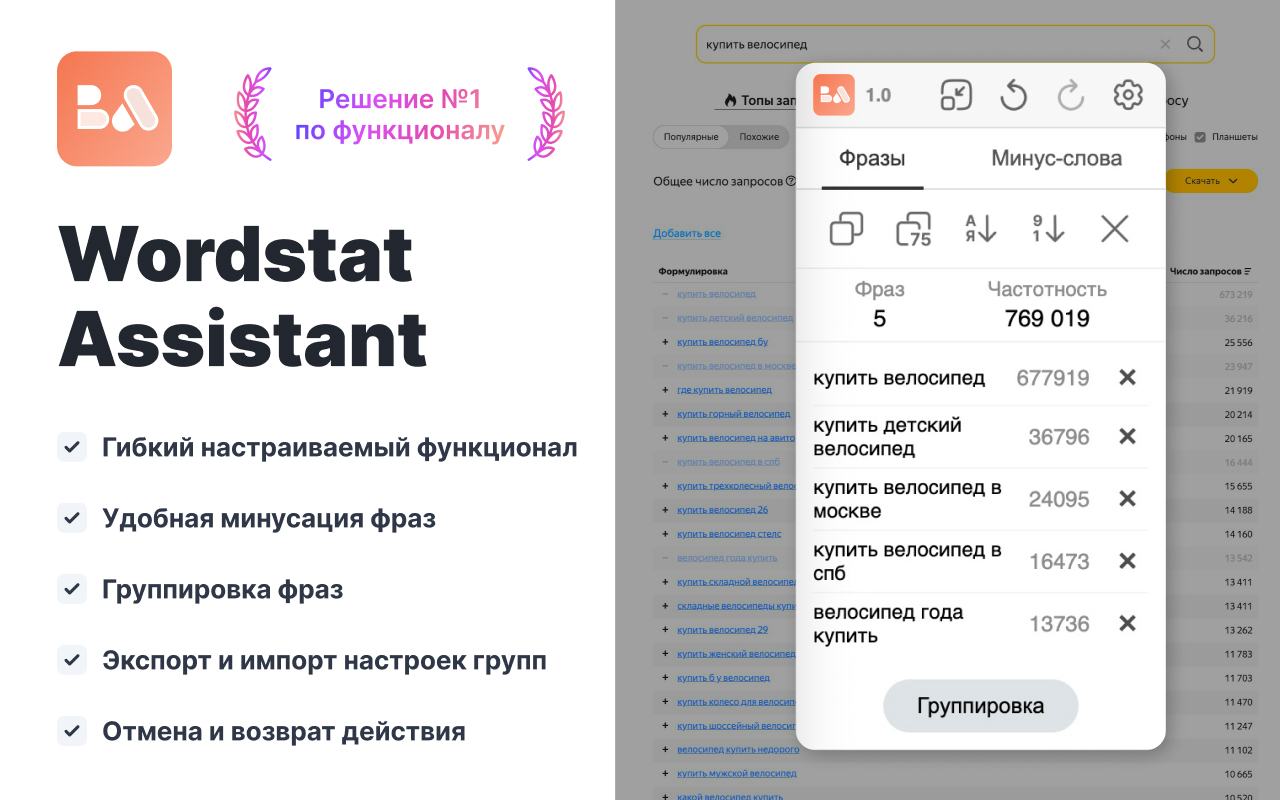Click the minus before 'купить детский велосипед' on the page

pyautogui.click(x=665, y=317)
